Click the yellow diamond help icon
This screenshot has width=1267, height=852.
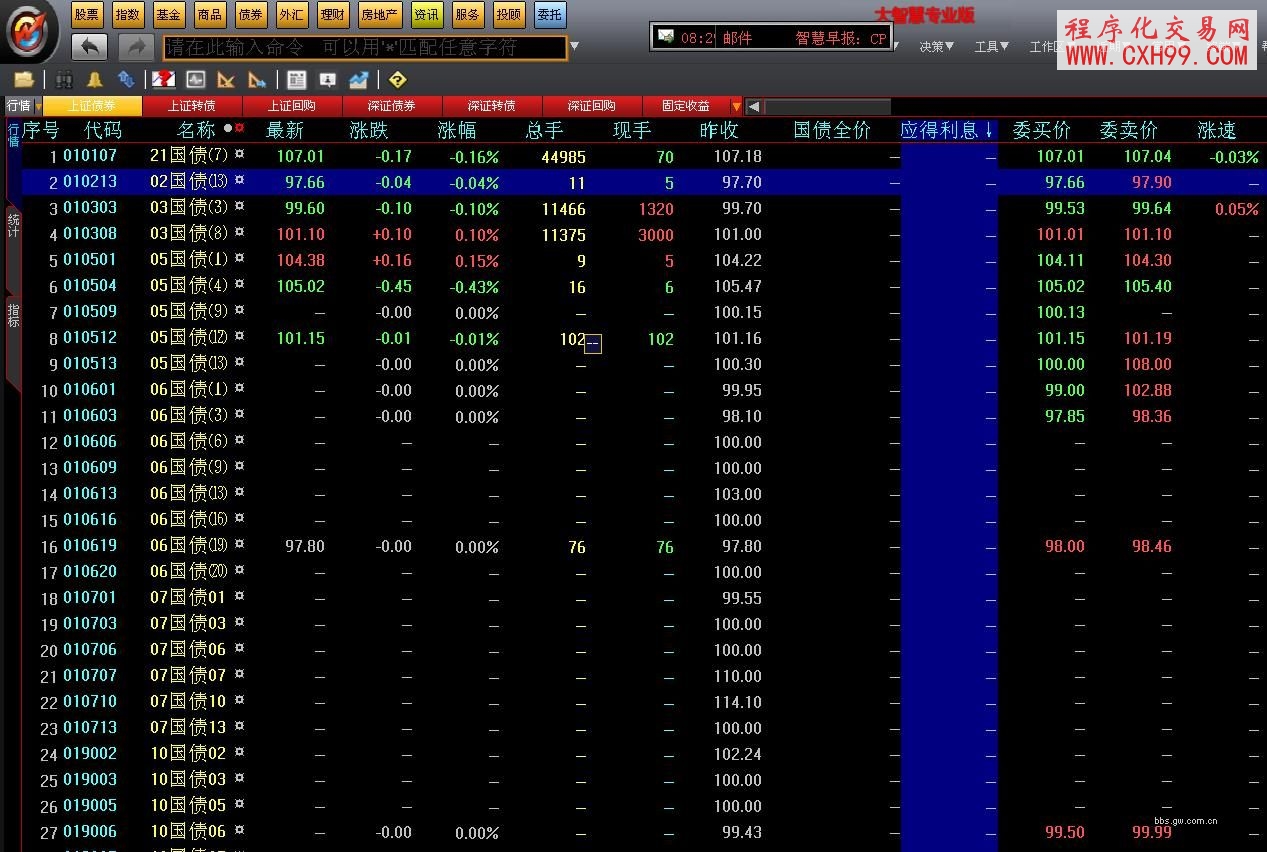[397, 80]
